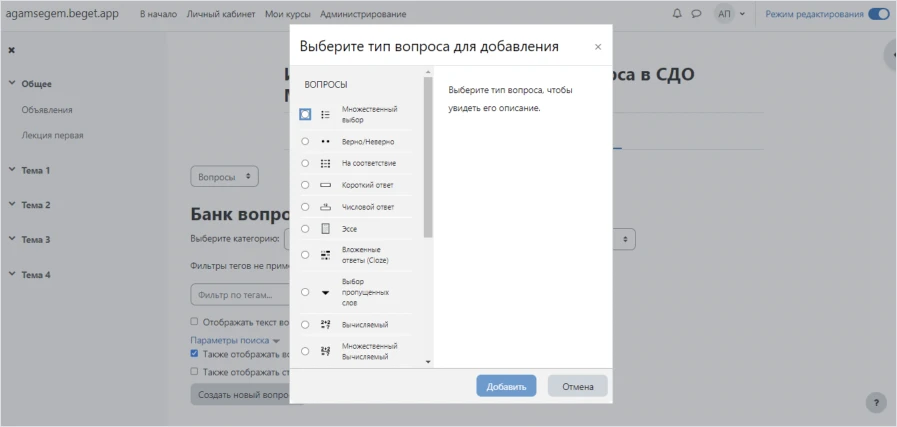Close the question type dialog
The image size is (897, 427).
pos(598,47)
